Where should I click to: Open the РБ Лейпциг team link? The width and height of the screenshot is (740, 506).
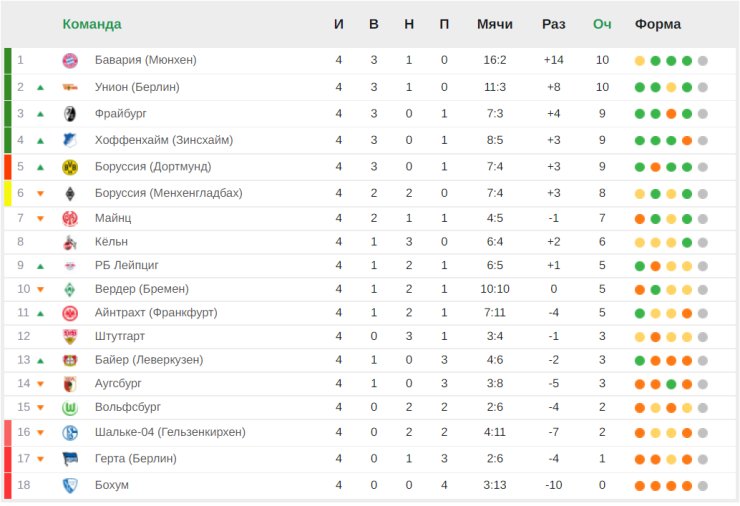click(126, 265)
